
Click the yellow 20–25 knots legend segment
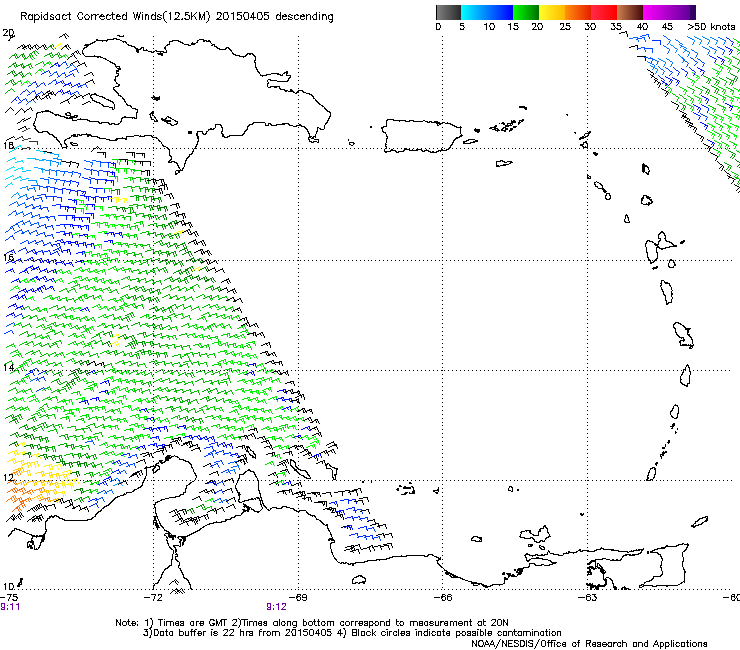point(552,12)
